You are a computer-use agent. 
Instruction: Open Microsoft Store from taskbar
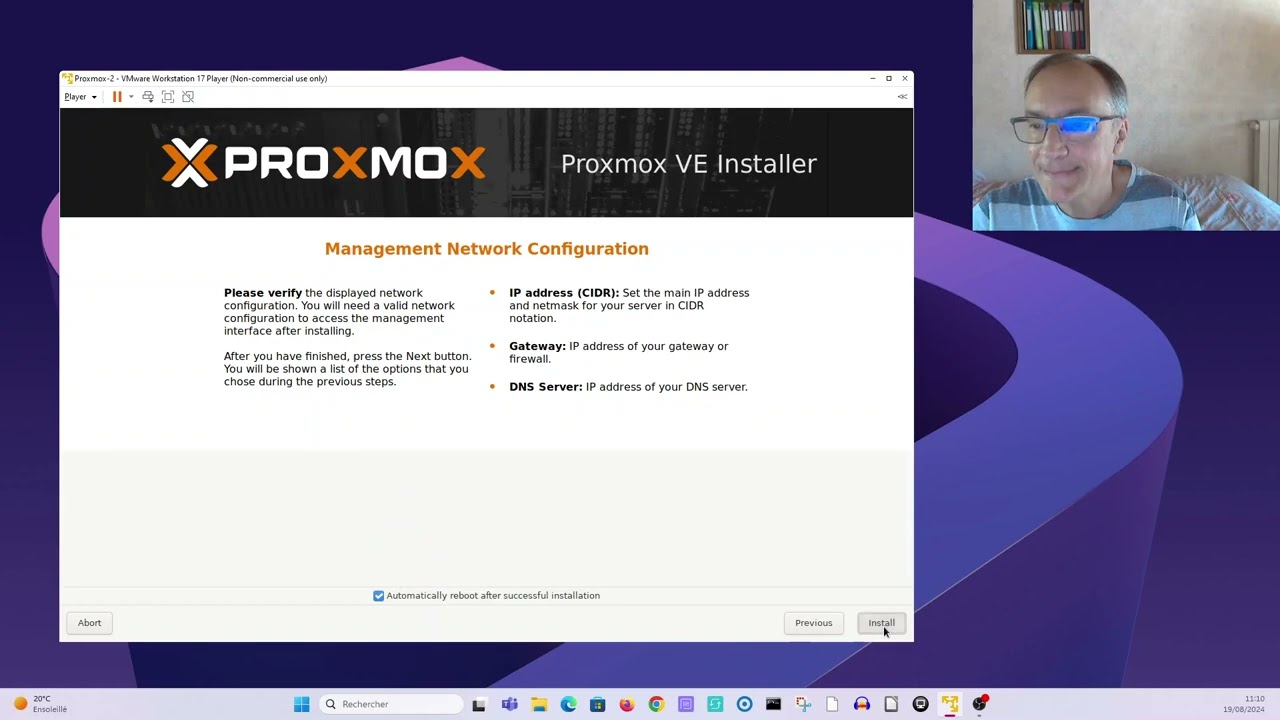click(597, 704)
